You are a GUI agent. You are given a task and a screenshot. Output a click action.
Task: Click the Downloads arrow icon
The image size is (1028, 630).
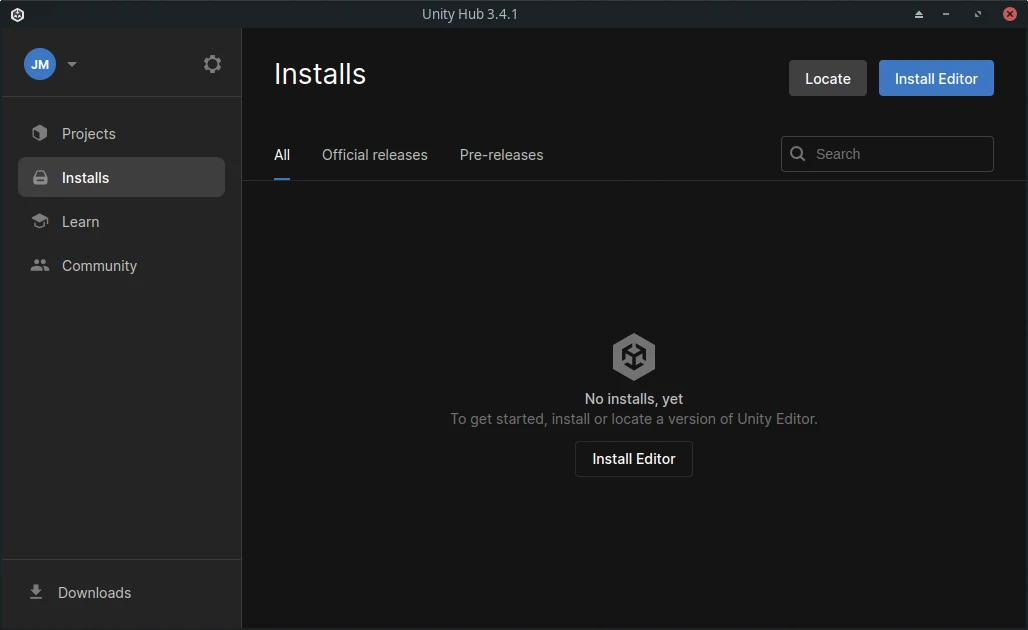(36, 592)
